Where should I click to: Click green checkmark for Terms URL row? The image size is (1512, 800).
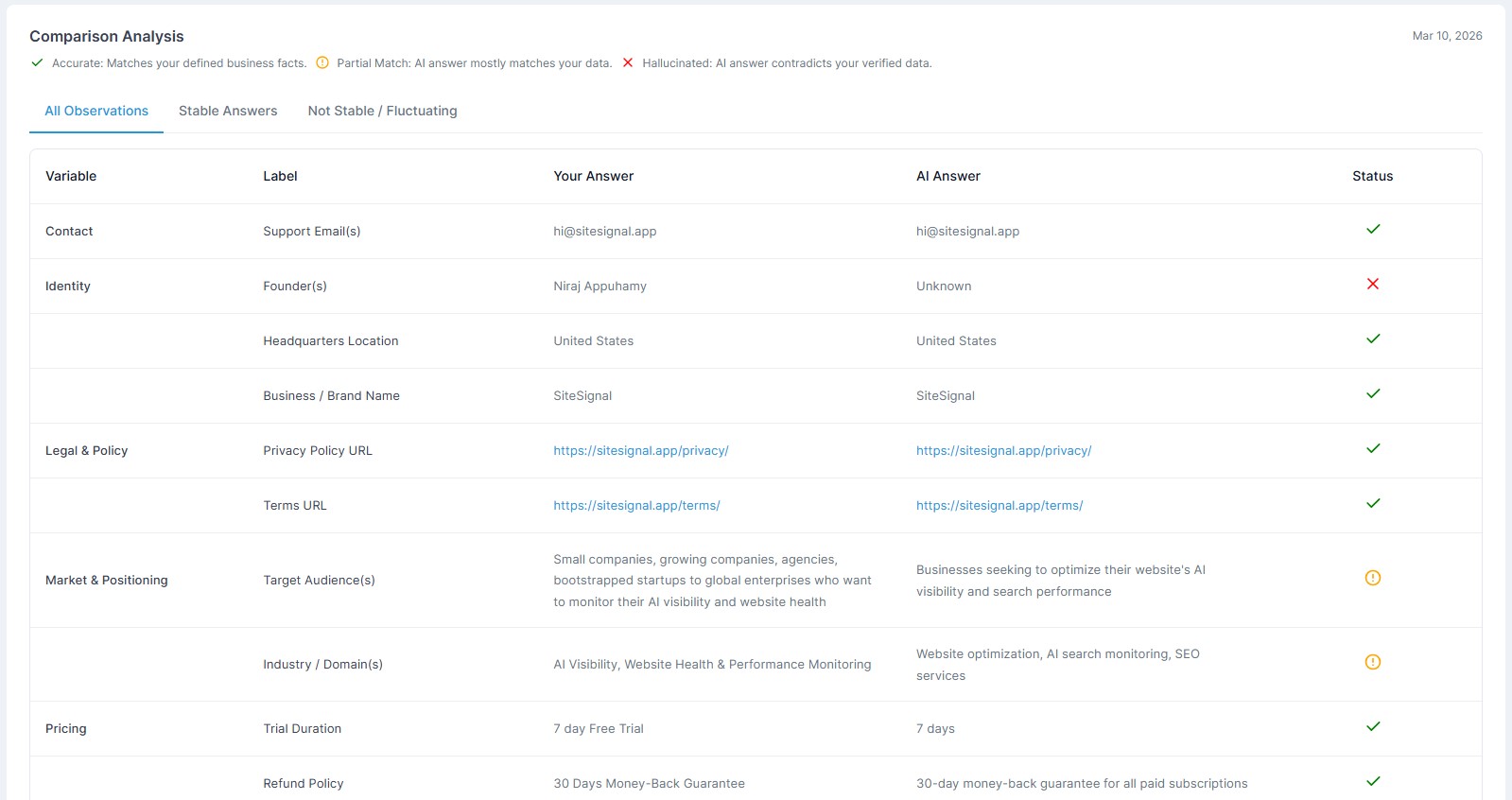point(1373,503)
